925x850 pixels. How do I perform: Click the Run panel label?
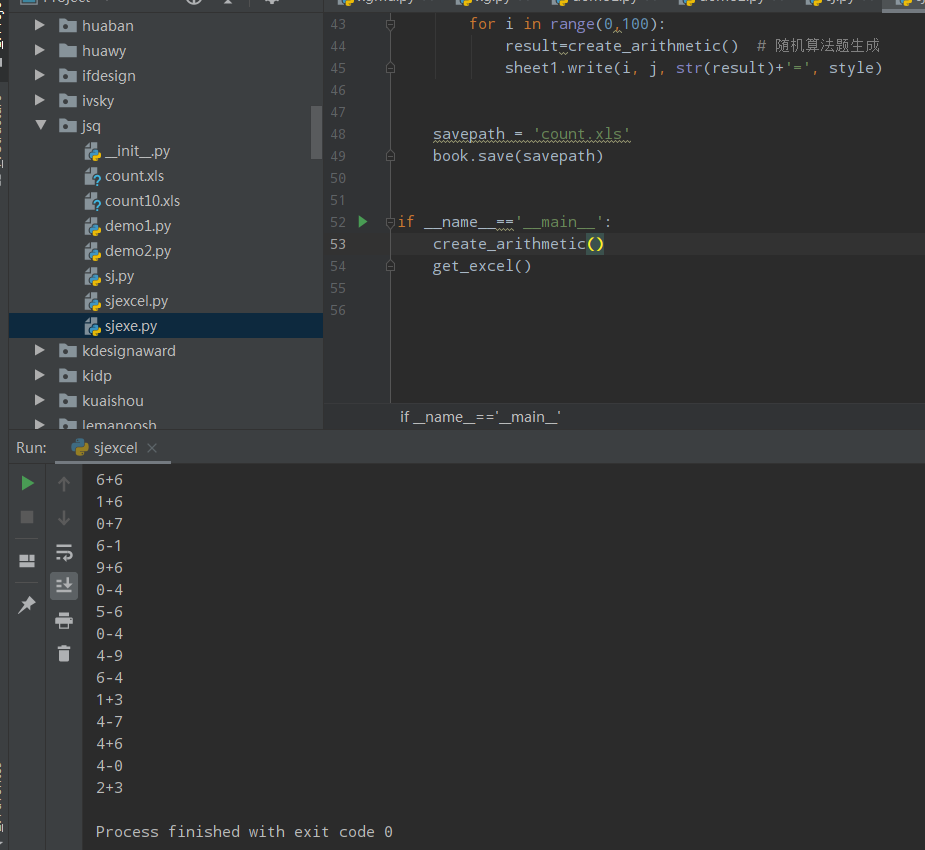(31, 448)
